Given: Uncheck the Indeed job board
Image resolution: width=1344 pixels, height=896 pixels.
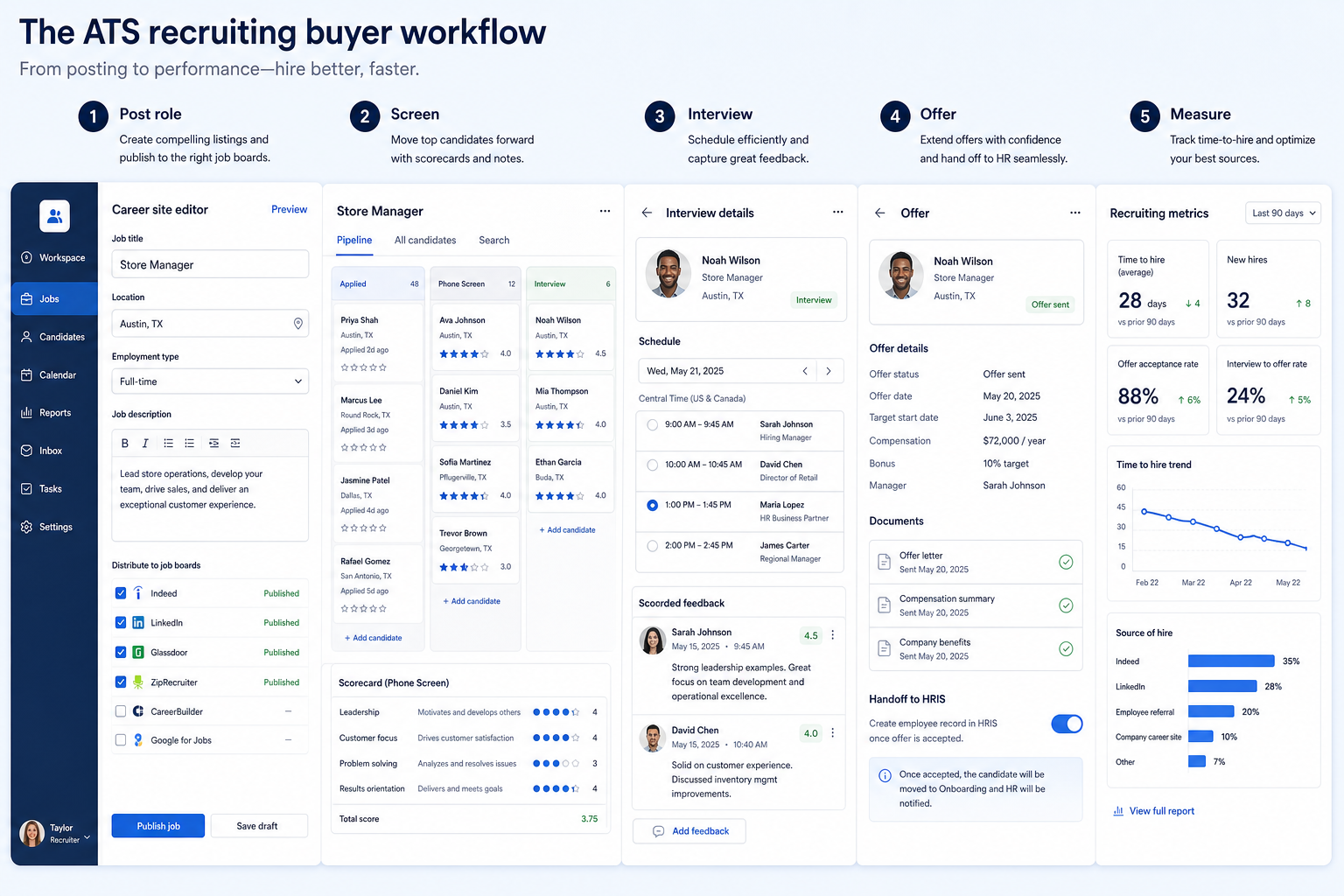Looking at the screenshot, I should pyautogui.click(x=121, y=593).
